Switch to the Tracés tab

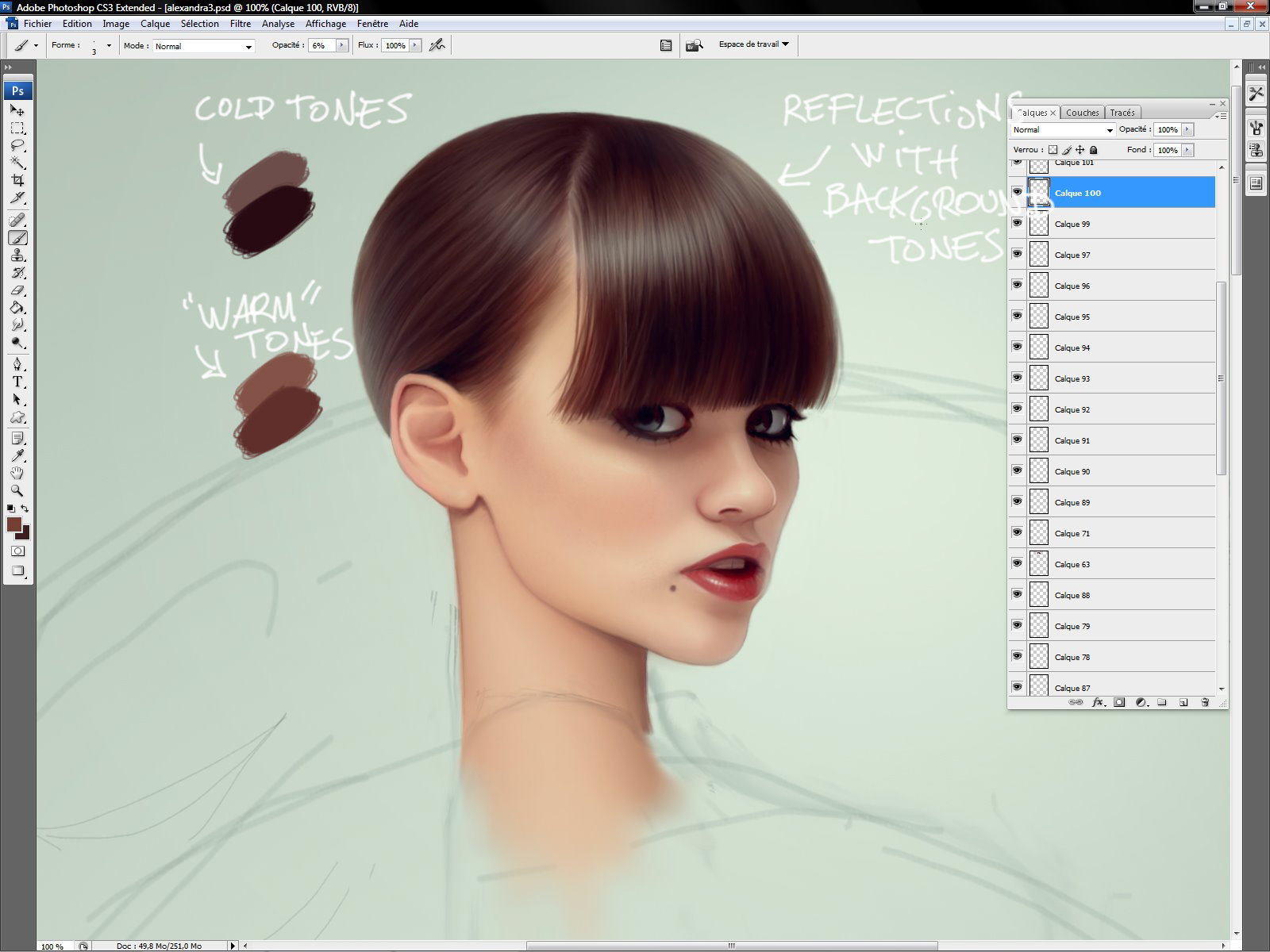[1122, 113]
